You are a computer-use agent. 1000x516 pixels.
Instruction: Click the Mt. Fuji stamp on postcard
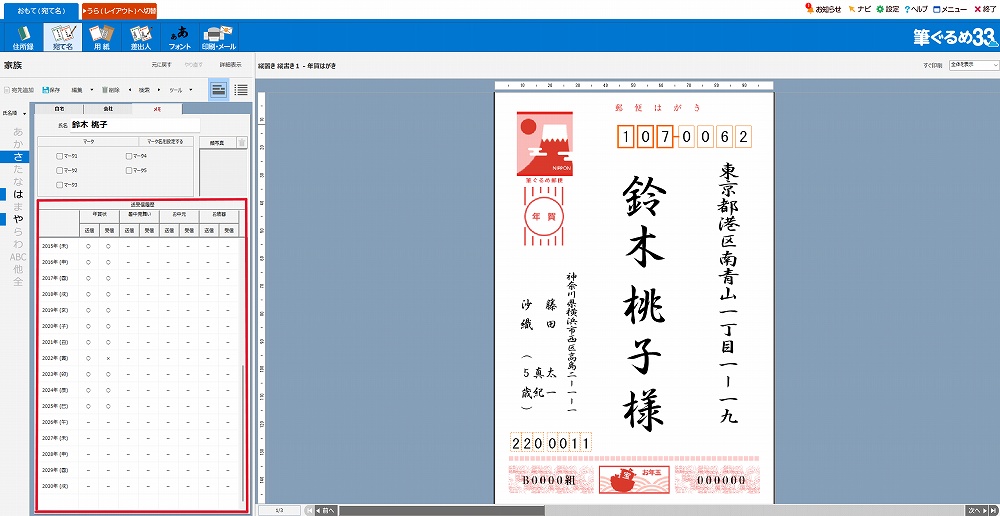pyautogui.click(x=545, y=145)
